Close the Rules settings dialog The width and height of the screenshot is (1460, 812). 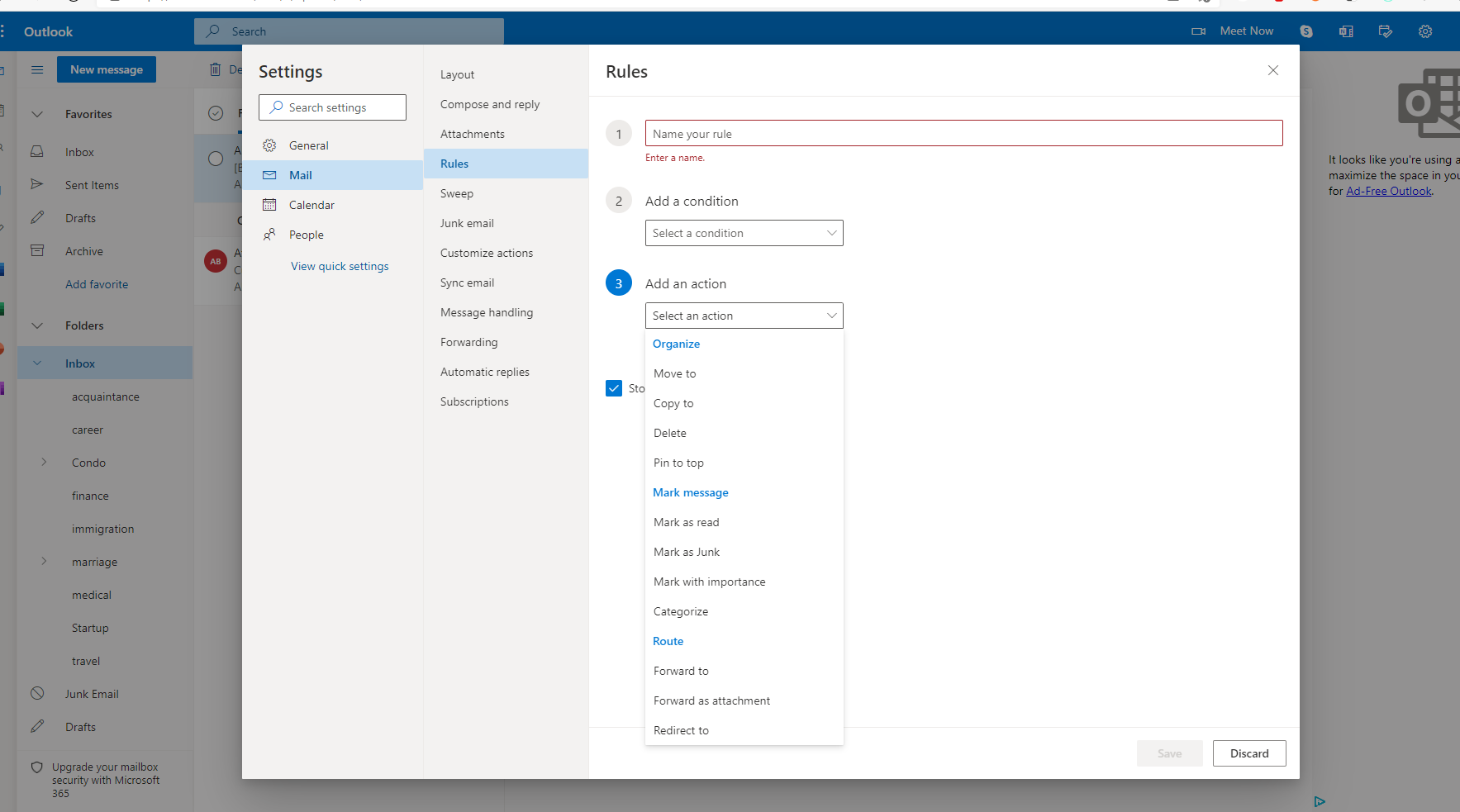[x=1273, y=70]
